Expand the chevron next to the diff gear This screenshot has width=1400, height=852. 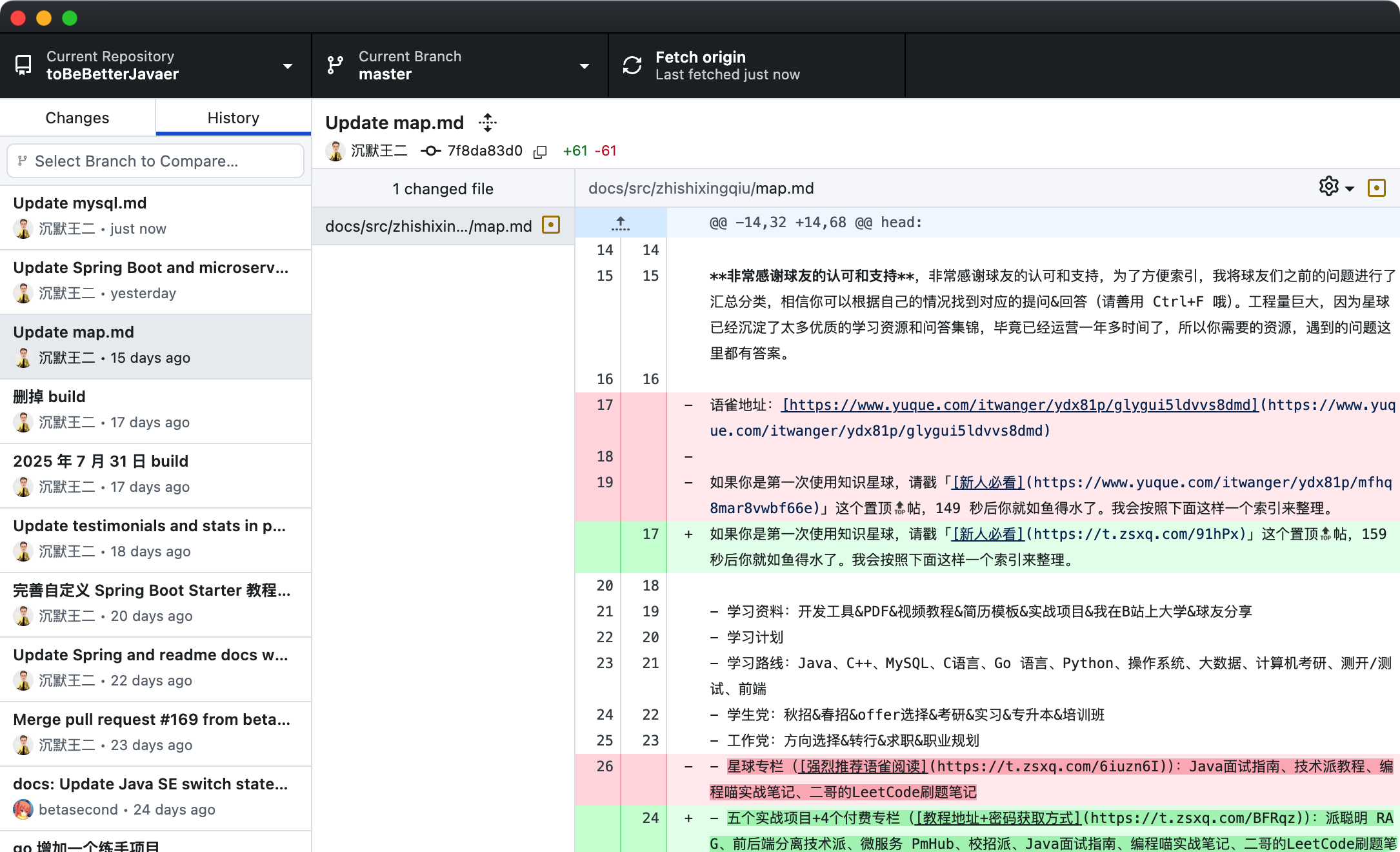[1350, 188]
